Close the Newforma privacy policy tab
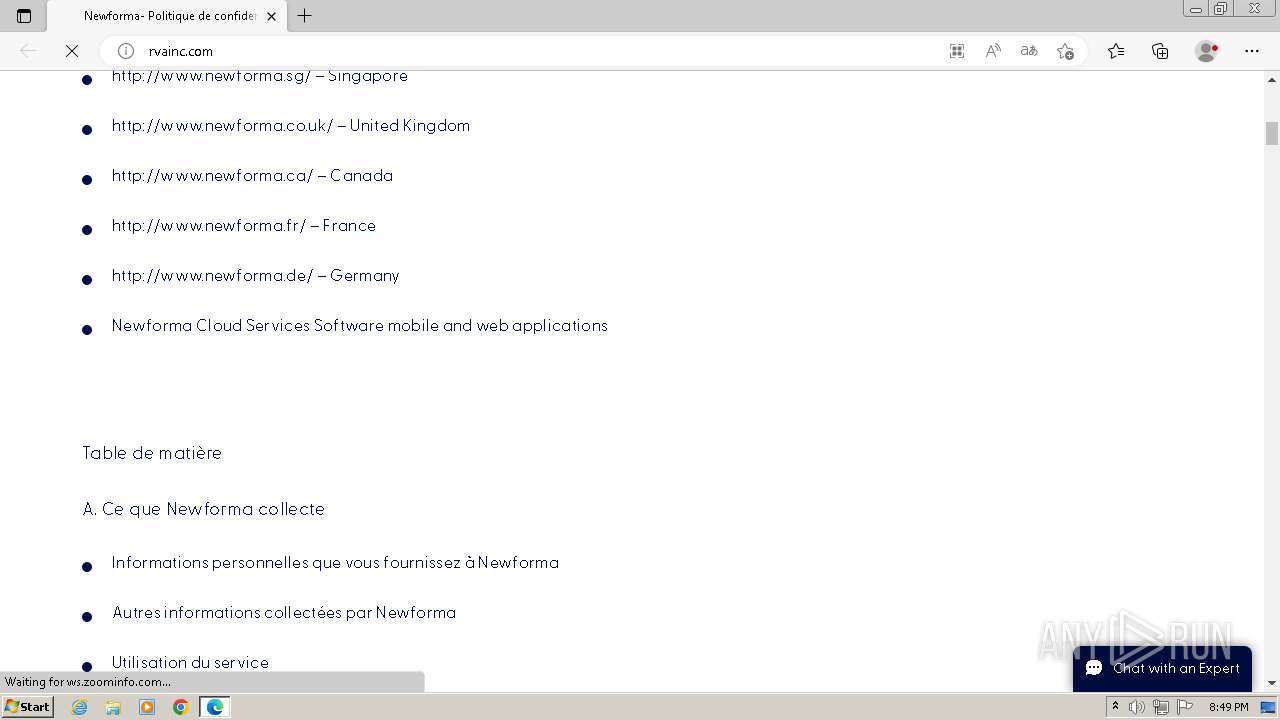The image size is (1280, 720). 271,16
